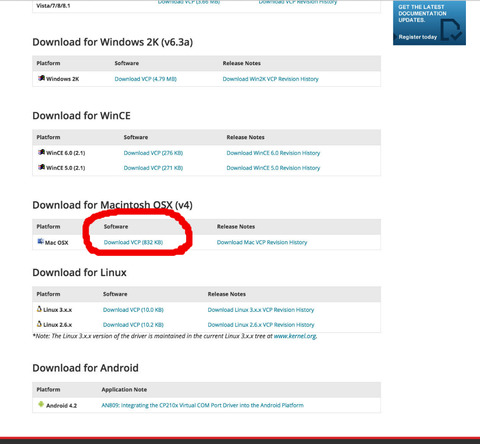
Task: Open Download Mac VCP Revision History
Action: click(x=262, y=242)
